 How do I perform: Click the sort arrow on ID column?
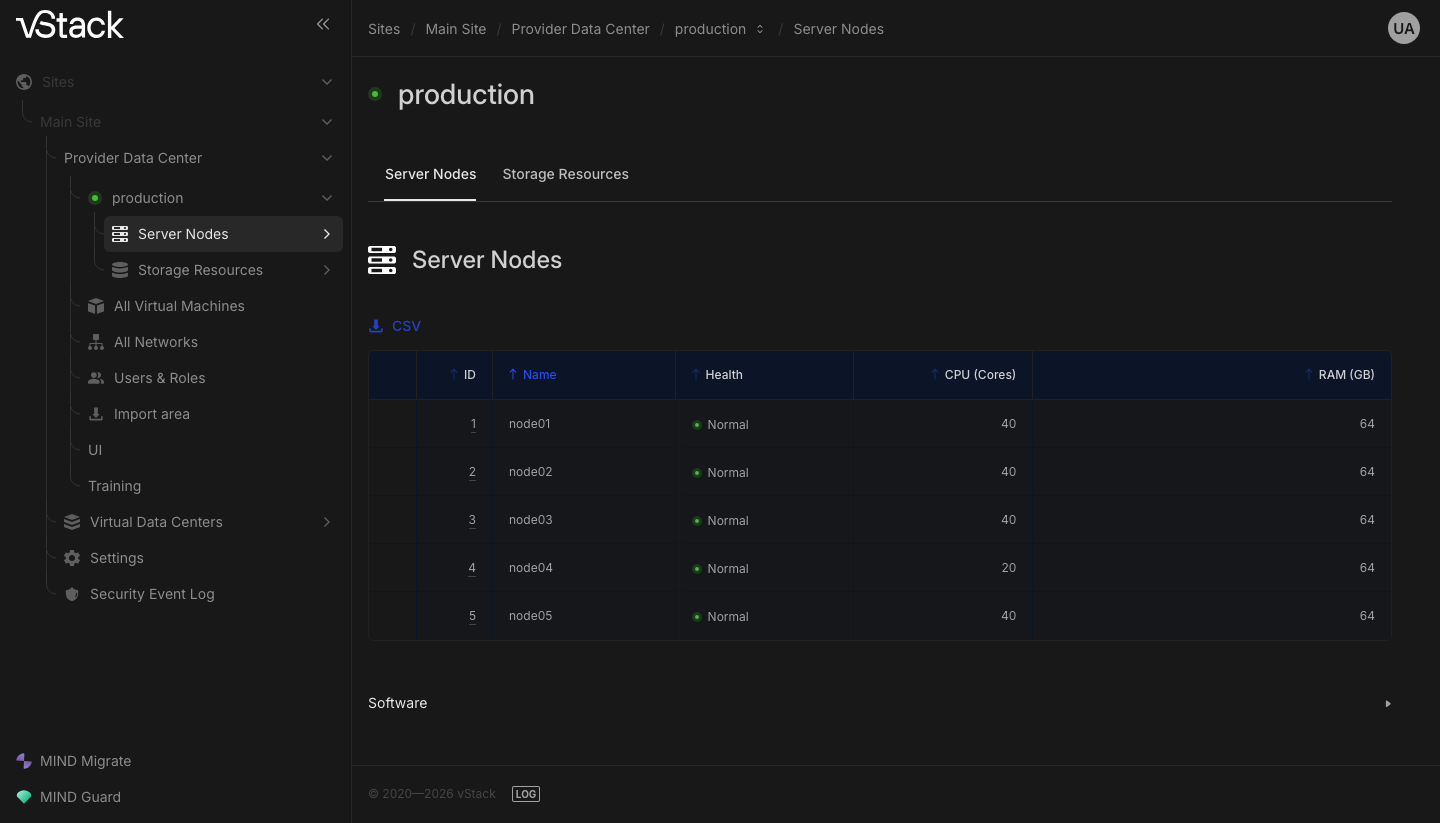coord(454,375)
